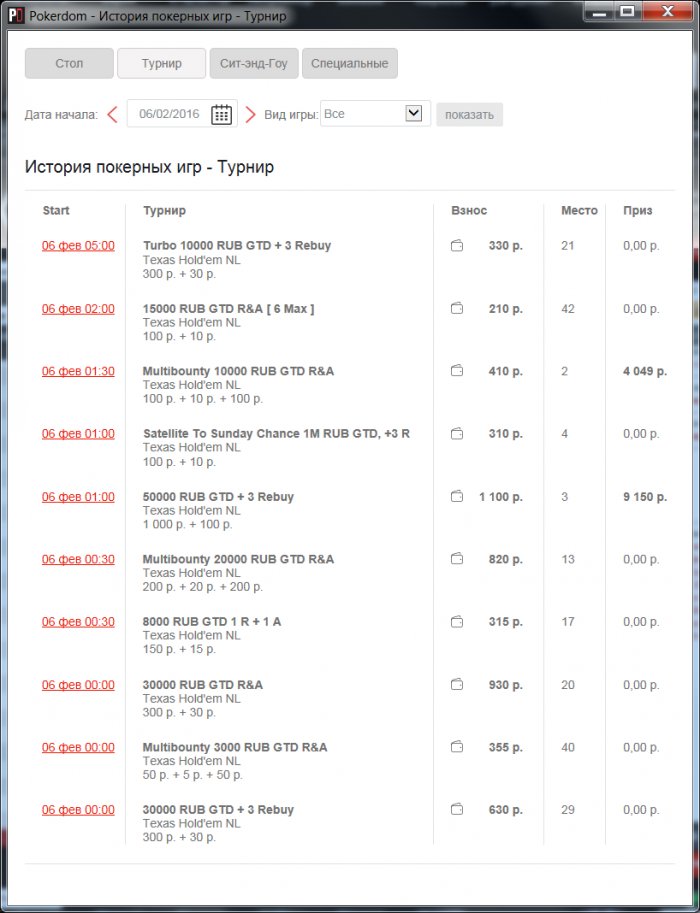
Task: Click buy-in icon for 15000 RUB 6 Max row
Action: (457, 309)
